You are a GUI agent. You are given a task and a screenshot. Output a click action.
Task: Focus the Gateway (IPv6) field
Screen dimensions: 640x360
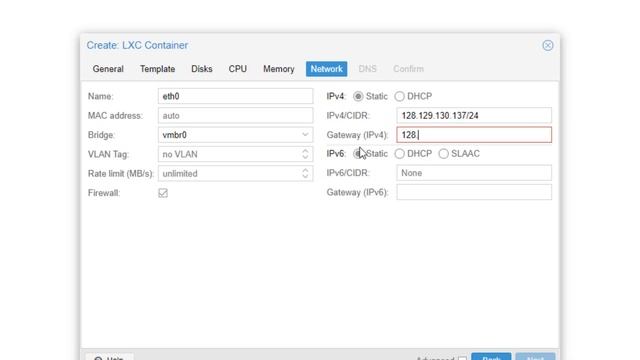click(474, 192)
